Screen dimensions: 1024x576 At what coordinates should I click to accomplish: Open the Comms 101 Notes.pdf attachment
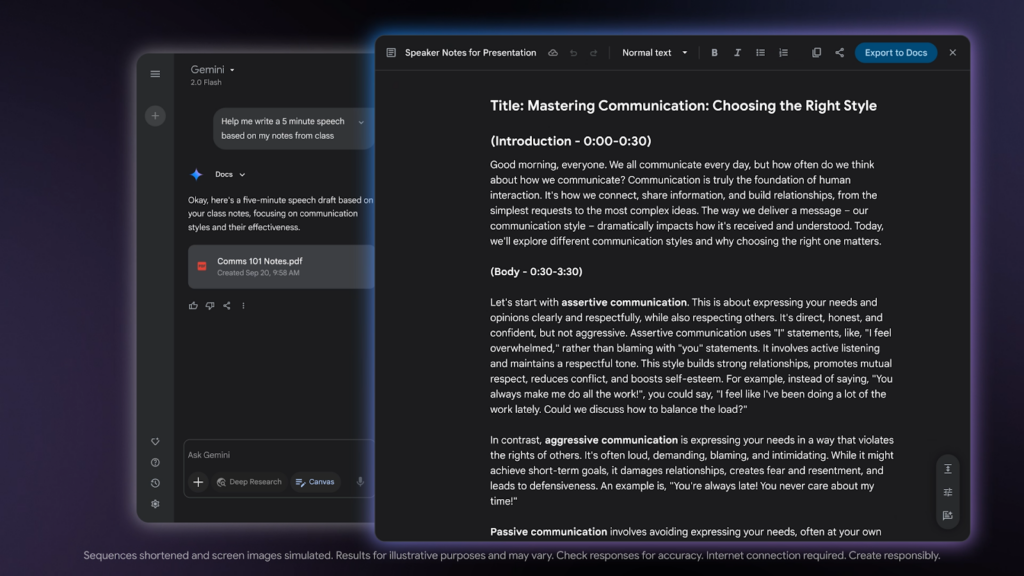(281, 266)
